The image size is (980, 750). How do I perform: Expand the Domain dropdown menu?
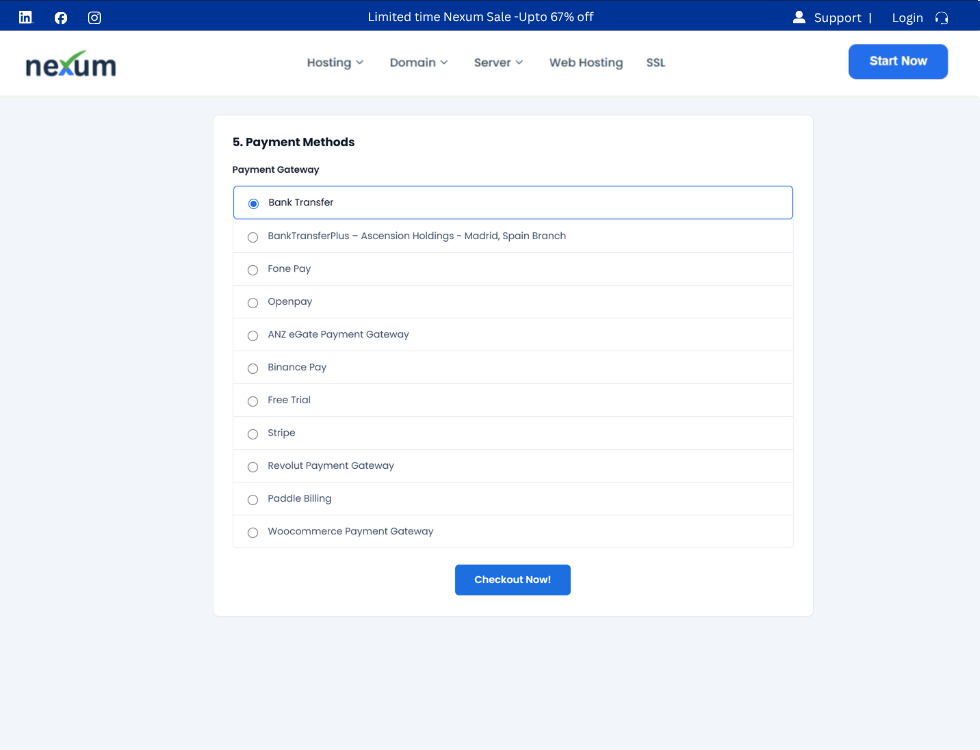pos(419,62)
